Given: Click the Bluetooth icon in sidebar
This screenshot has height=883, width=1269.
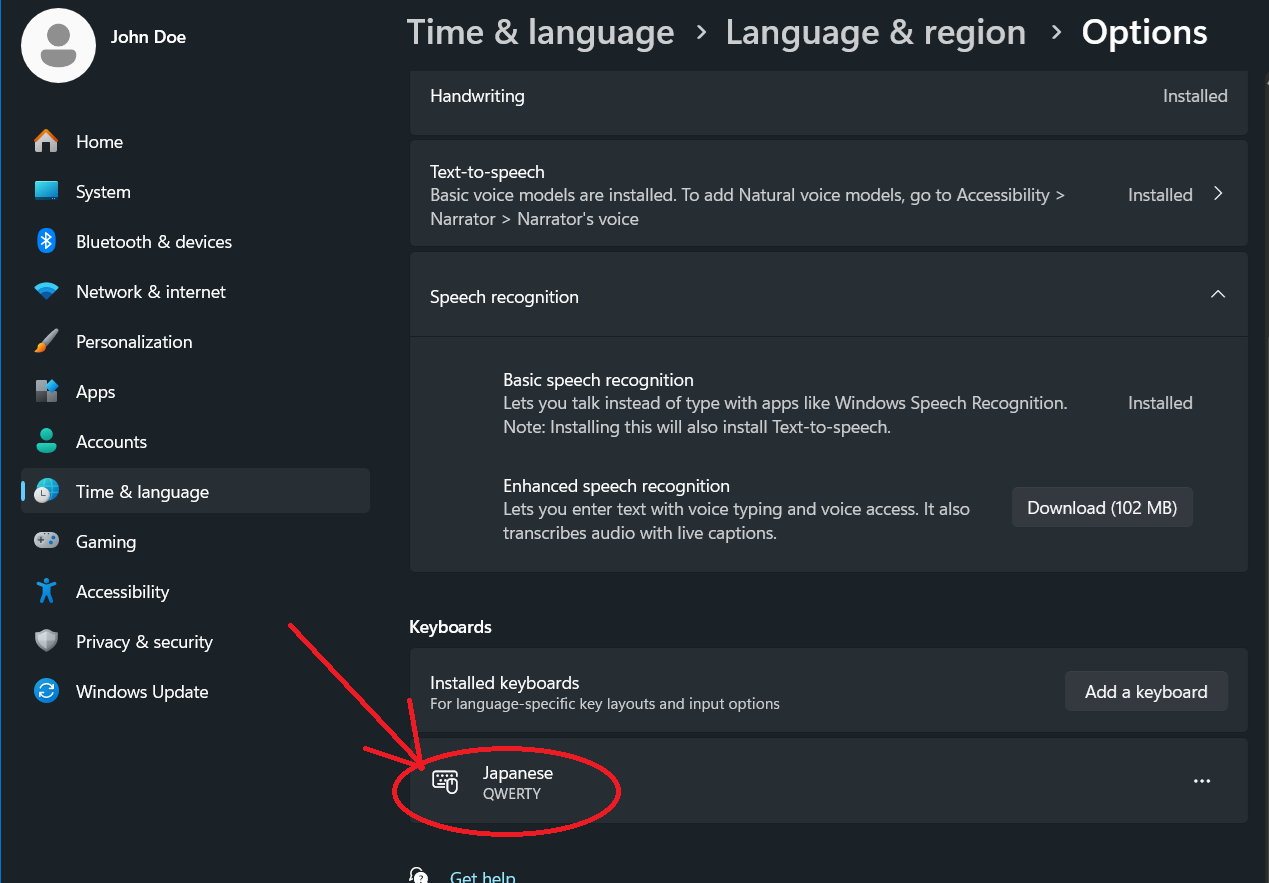Looking at the screenshot, I should pos(46,241).
